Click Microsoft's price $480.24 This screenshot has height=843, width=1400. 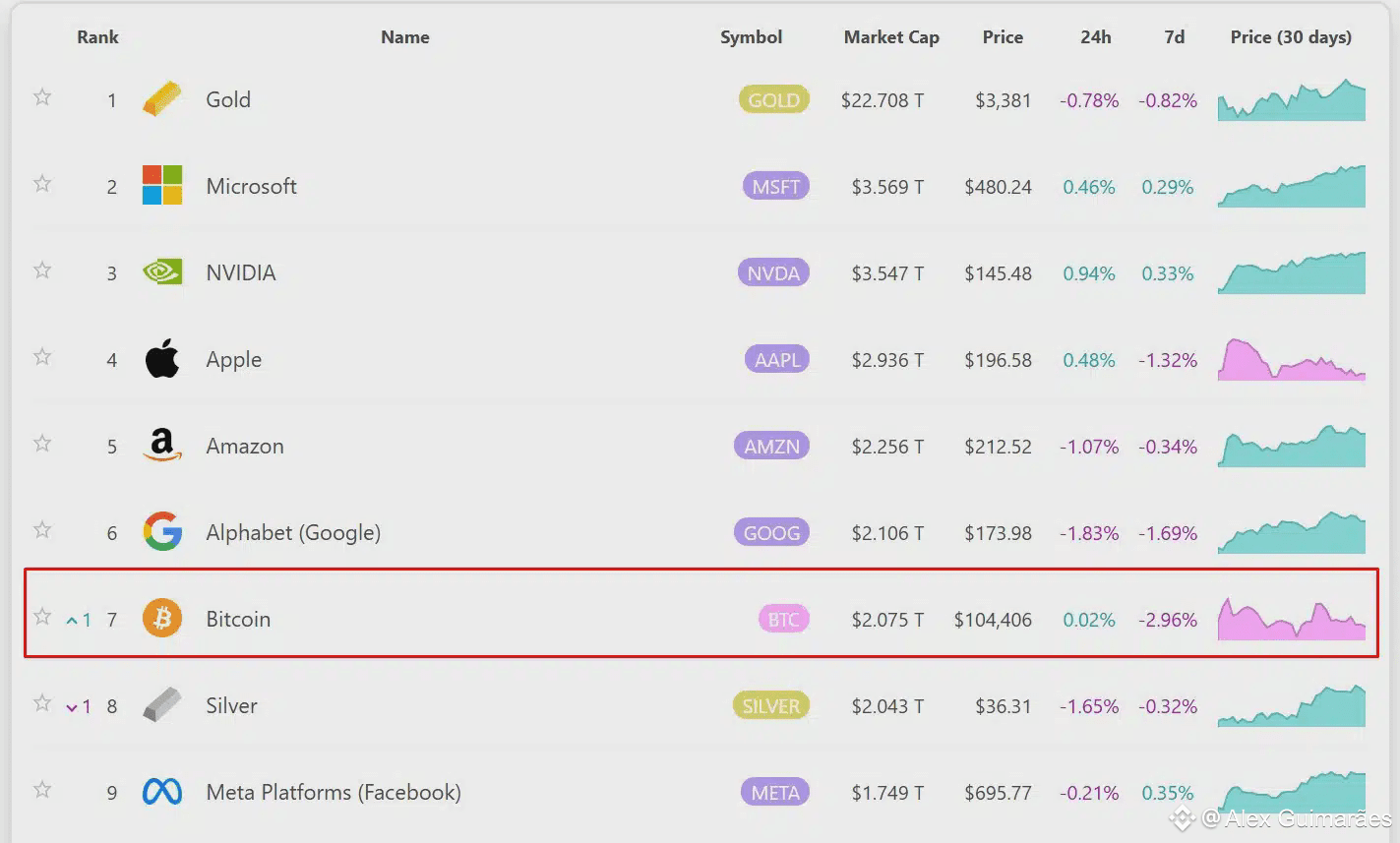pos(998,187)
